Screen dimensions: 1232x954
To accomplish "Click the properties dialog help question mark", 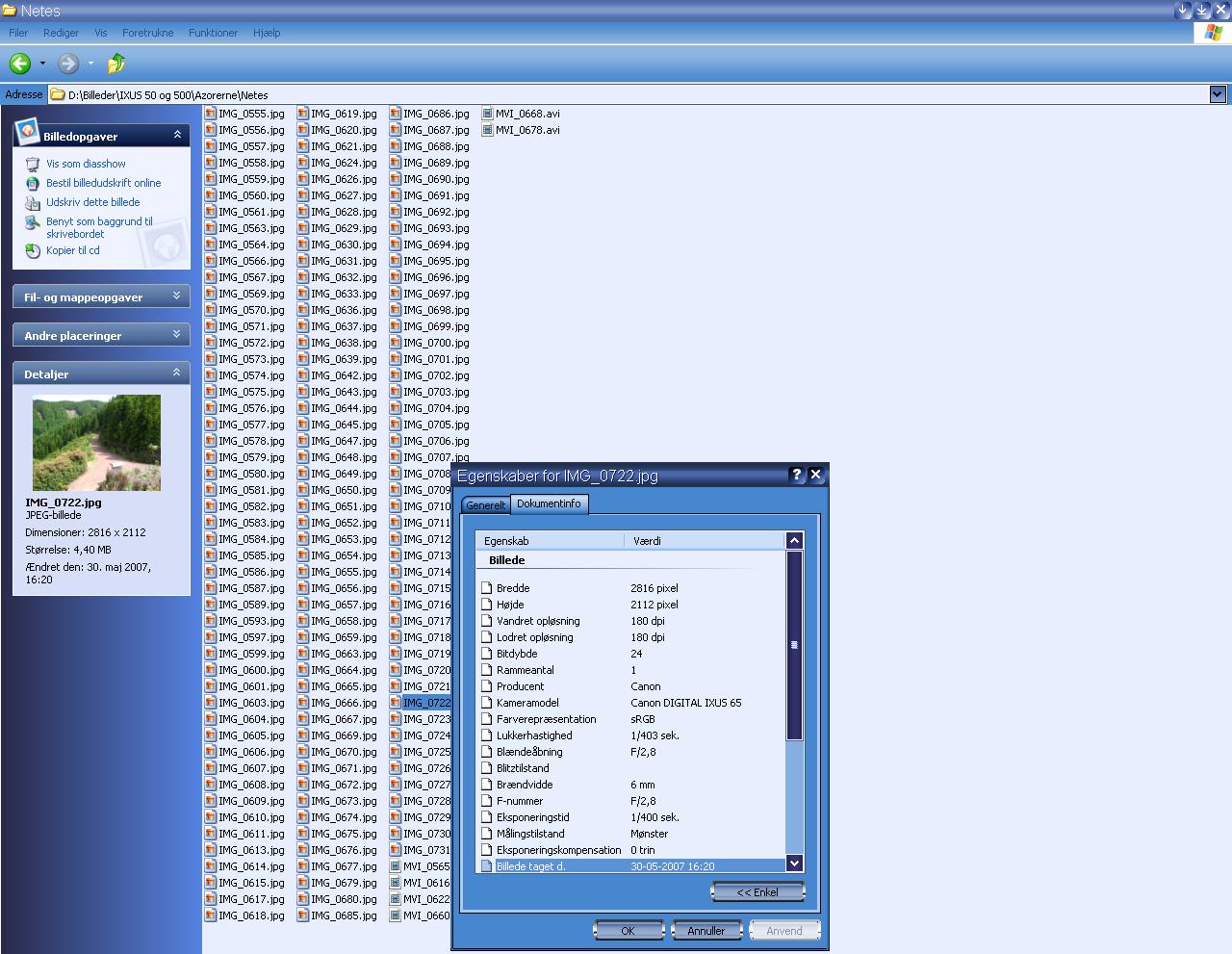I will click(x=797, y=475).
